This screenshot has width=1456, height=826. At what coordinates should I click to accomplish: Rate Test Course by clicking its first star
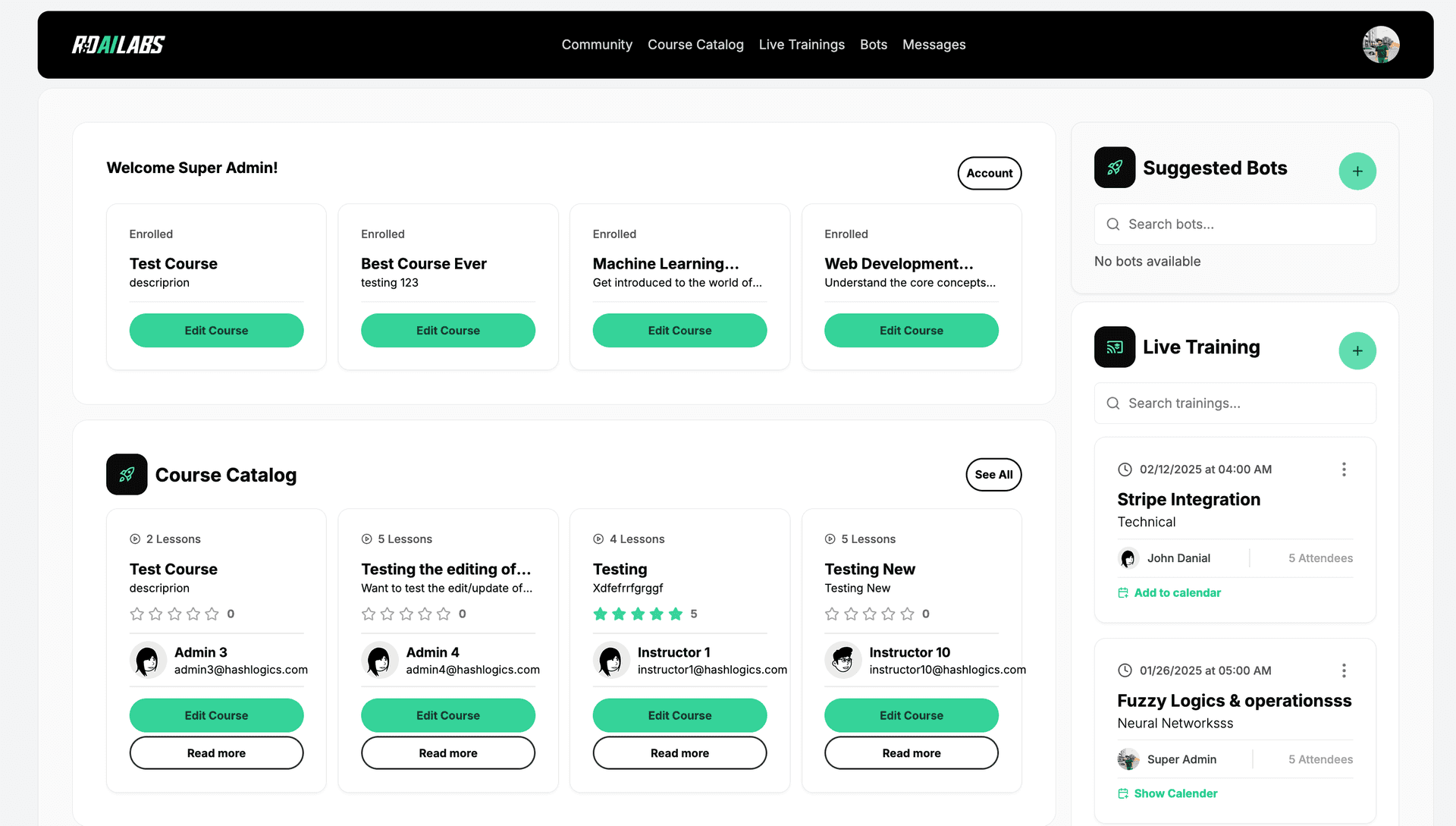click(x=136, y=614)
